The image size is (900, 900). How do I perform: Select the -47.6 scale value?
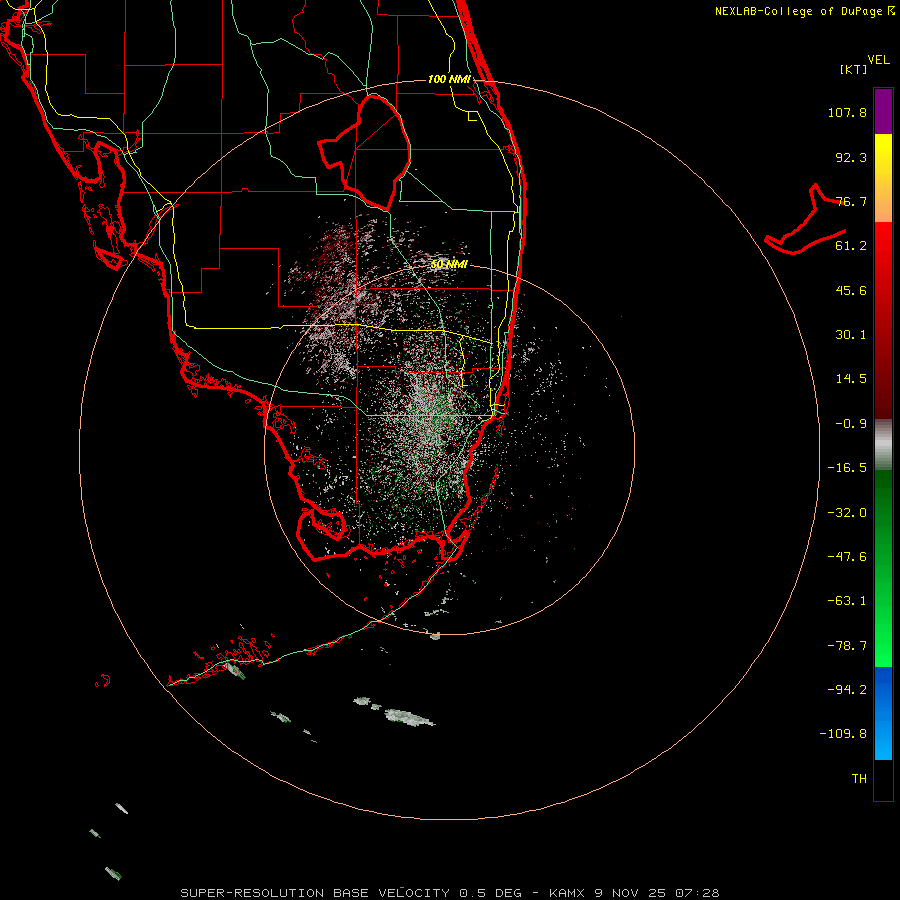847,557
